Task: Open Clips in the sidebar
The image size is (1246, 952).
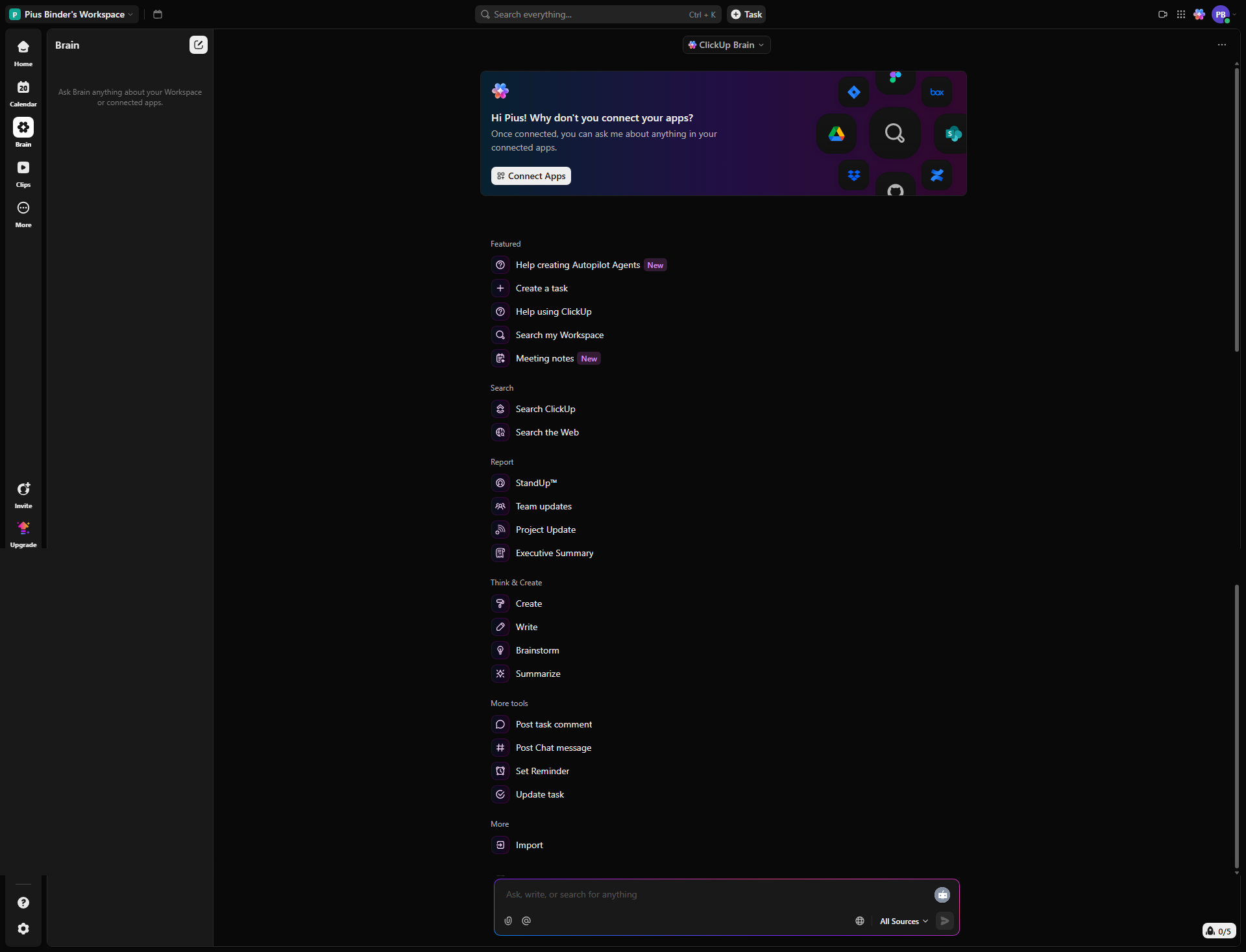Action: 23,174
